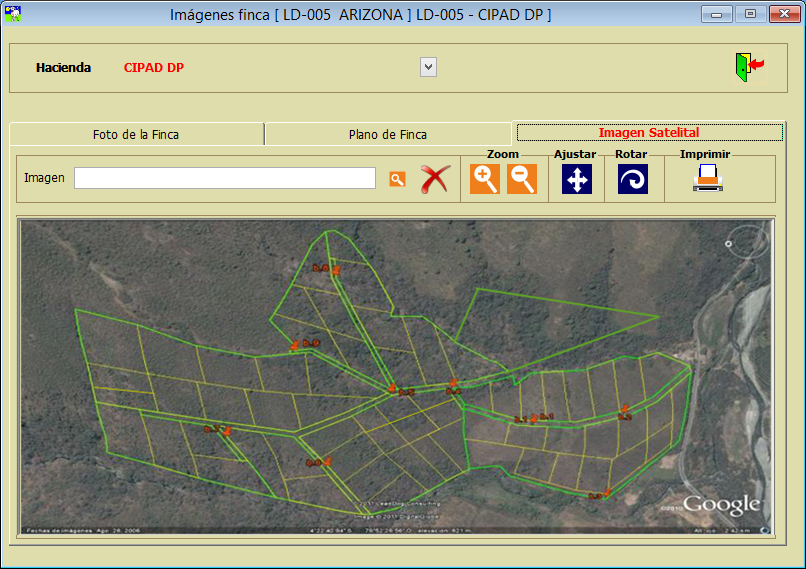Open the Foto de la Finca tab
This screenshot has height=569, width=806.
[136, 134]
